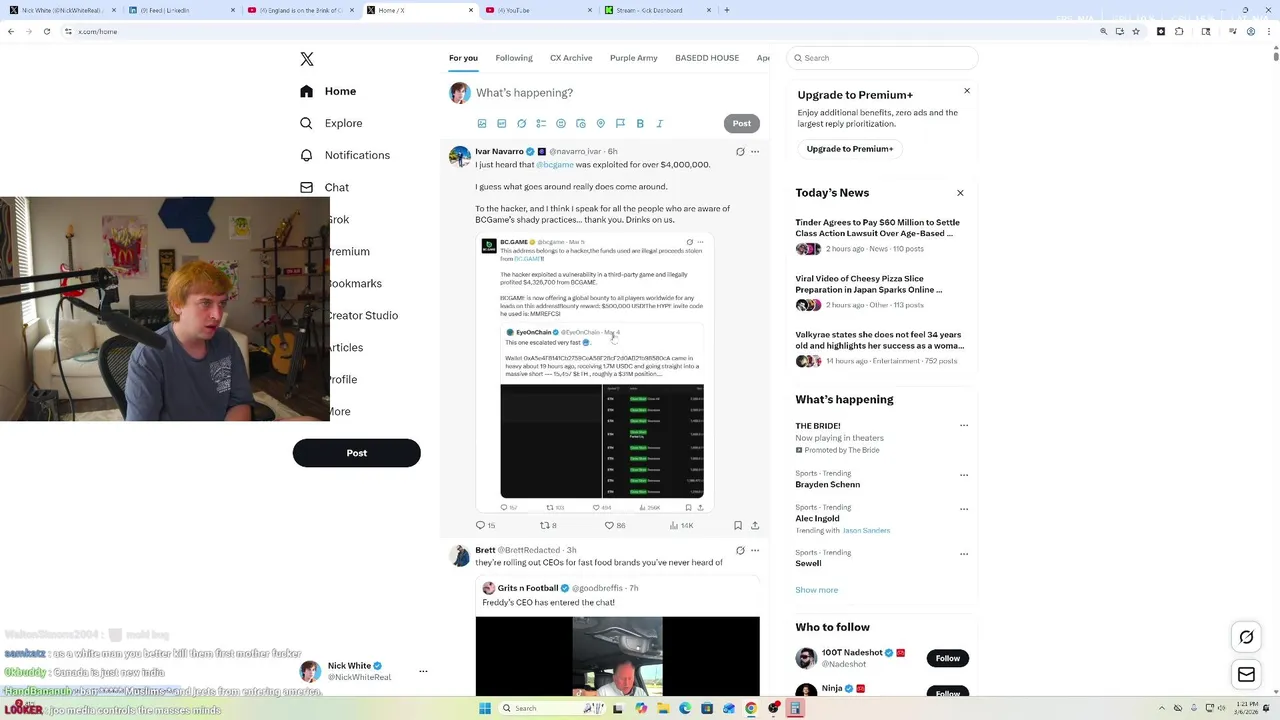View analytics of Ivar Navarro's post
This screenshot has height=720, width=1280.
[x=682, y=525]
